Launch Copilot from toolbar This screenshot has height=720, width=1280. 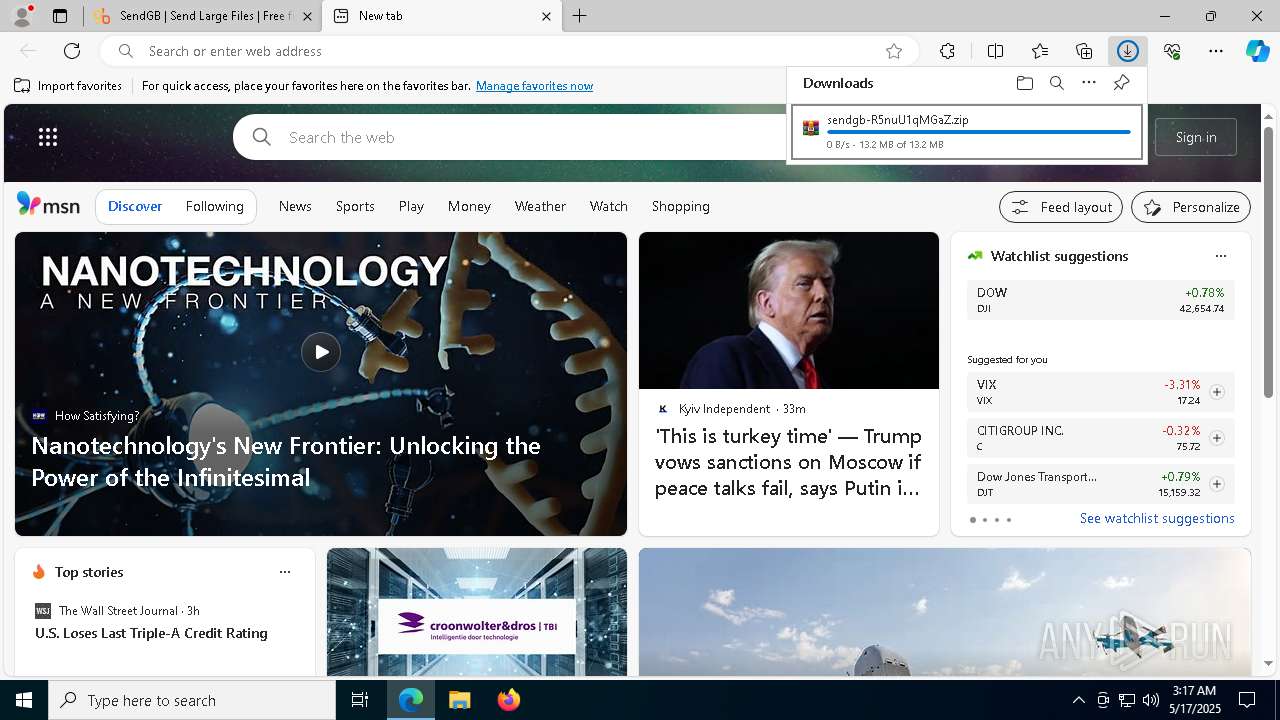(x=1257, y=51)
